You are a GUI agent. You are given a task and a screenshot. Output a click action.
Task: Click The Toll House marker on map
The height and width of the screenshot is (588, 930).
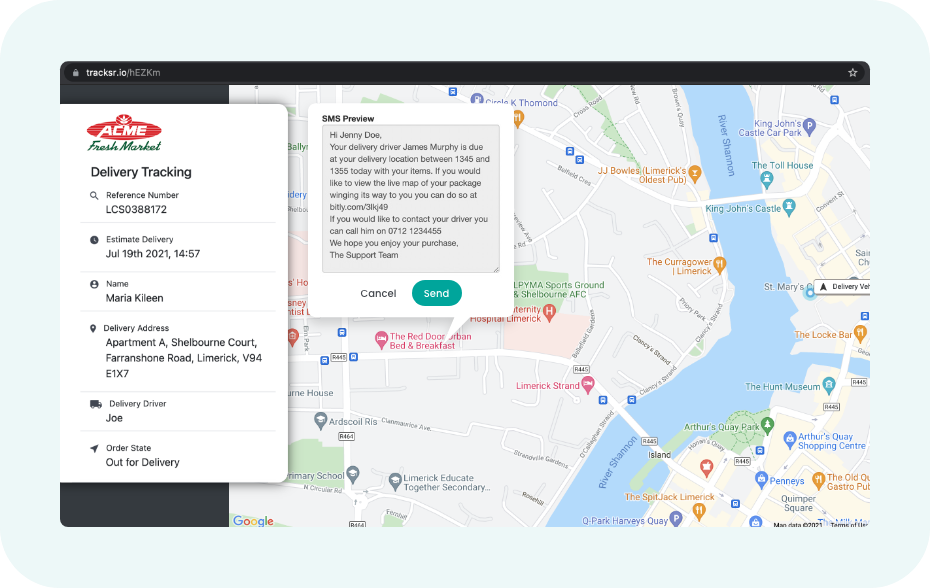[x=767, y=179]
